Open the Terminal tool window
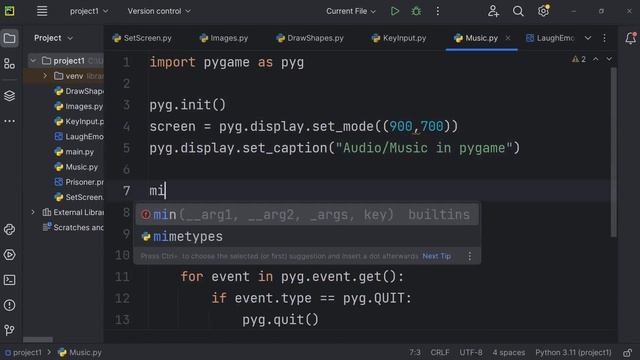Image resolution: width=640 pixels, height=360 pixels. tap(9, 280)
